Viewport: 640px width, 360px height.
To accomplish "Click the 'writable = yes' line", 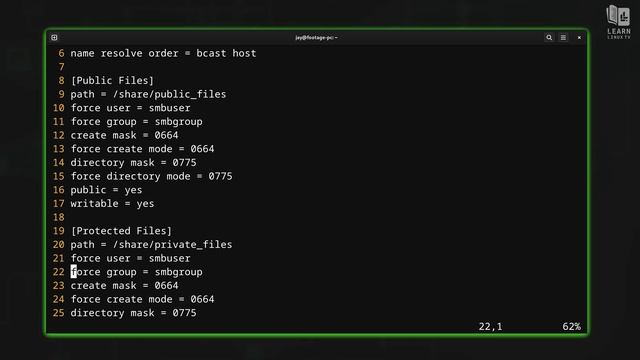I will (112, 204).
